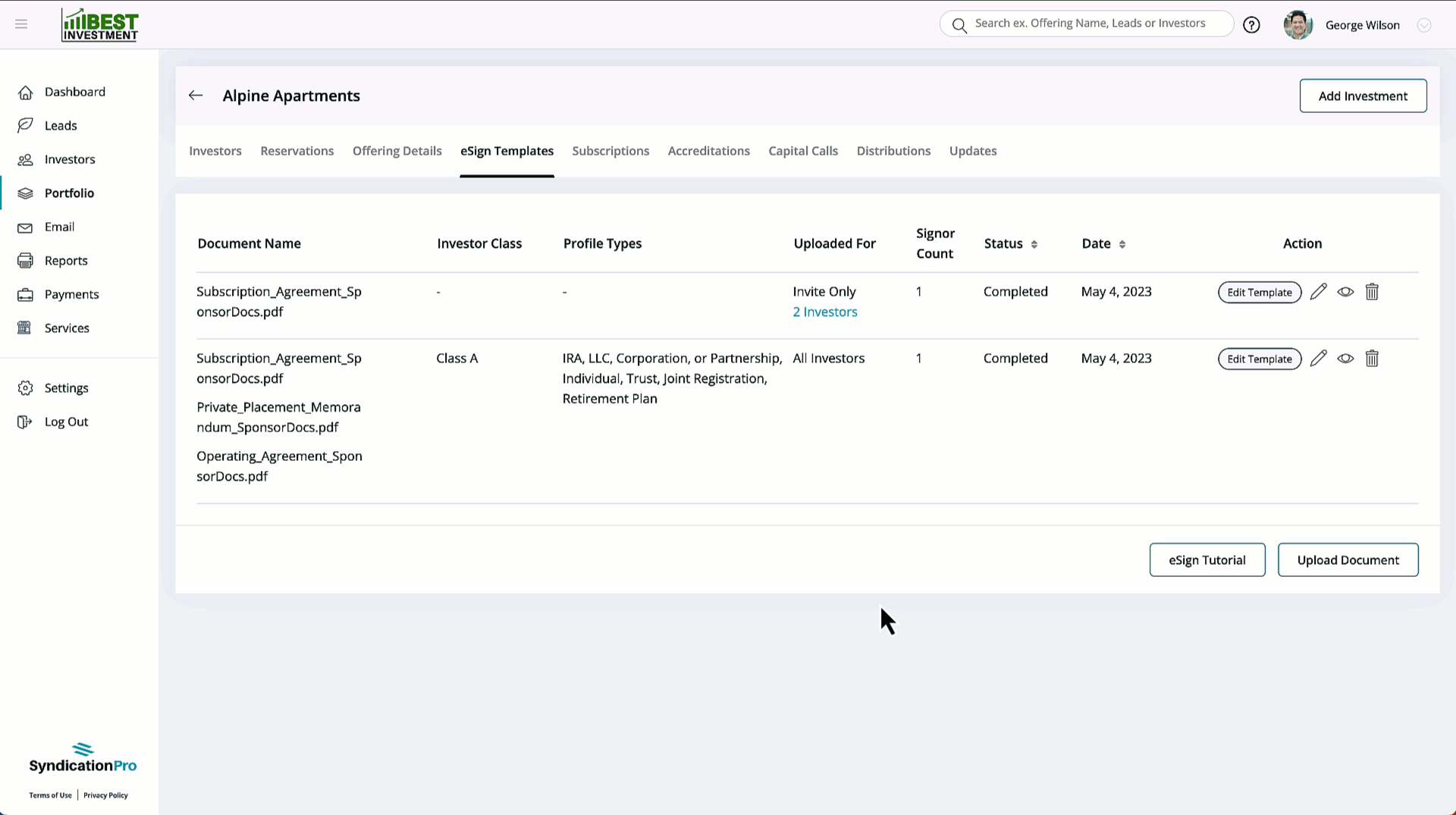Click Log Out in sidebar
Image resolution: width=1456 pixels, height=815 pixels.
(67, 422)
